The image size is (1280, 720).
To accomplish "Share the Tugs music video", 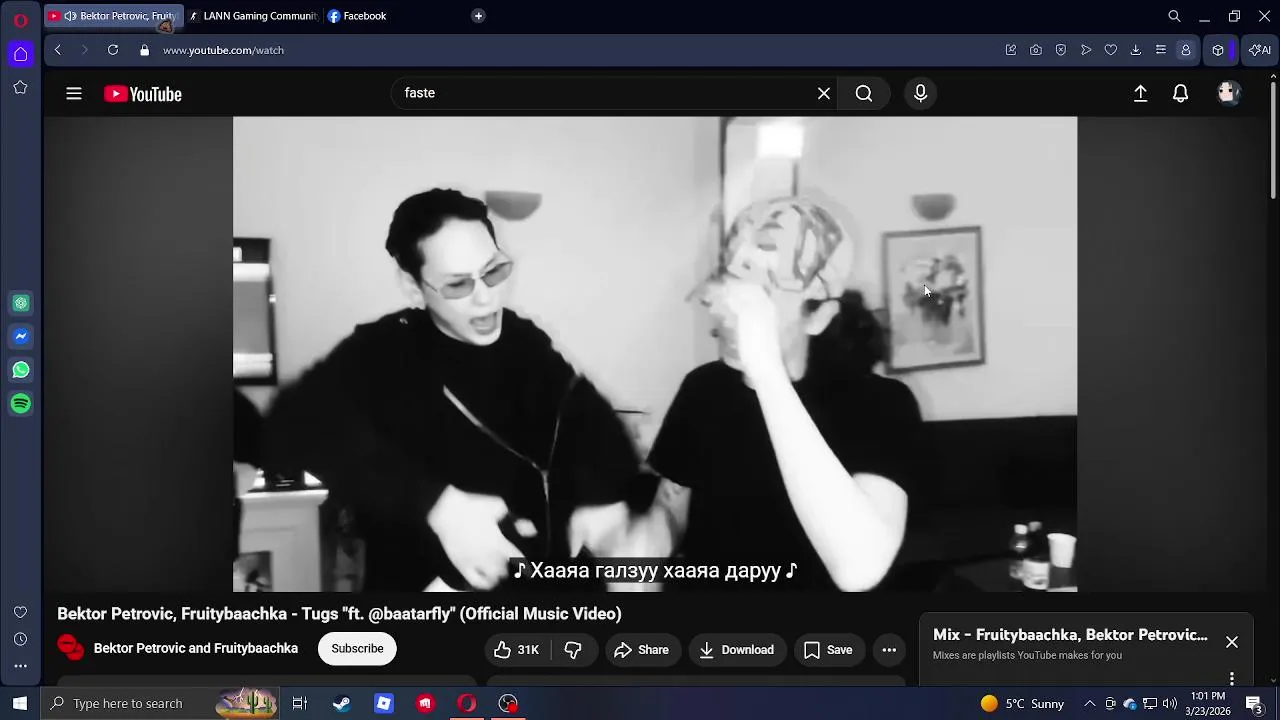I will [641, 650].
